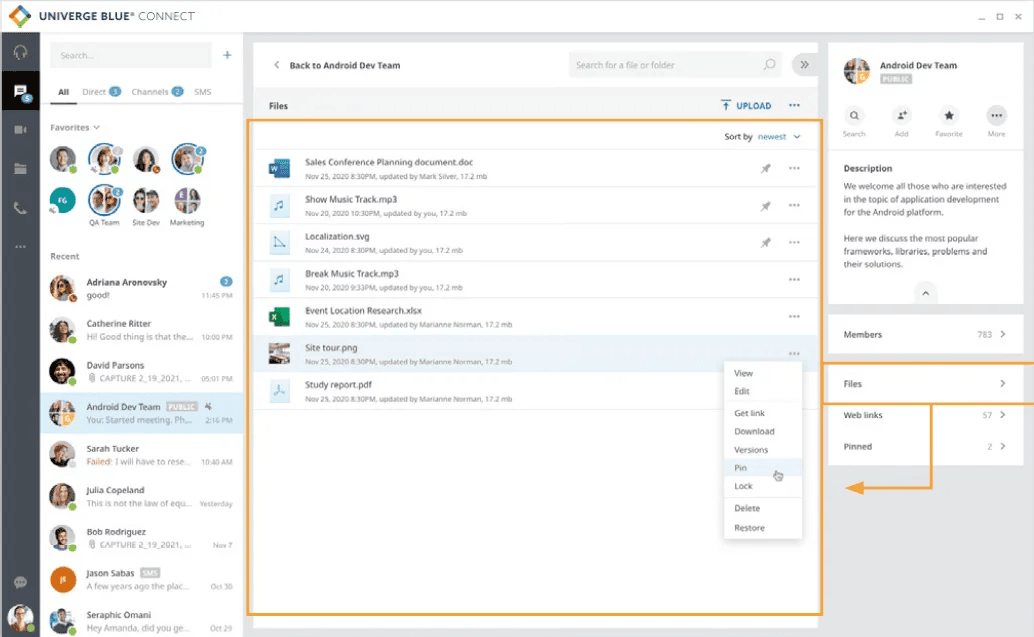This screenshot has height=637, width=1034.
Task: Collapse the Description panel chevron
Action: click(925, 293)
